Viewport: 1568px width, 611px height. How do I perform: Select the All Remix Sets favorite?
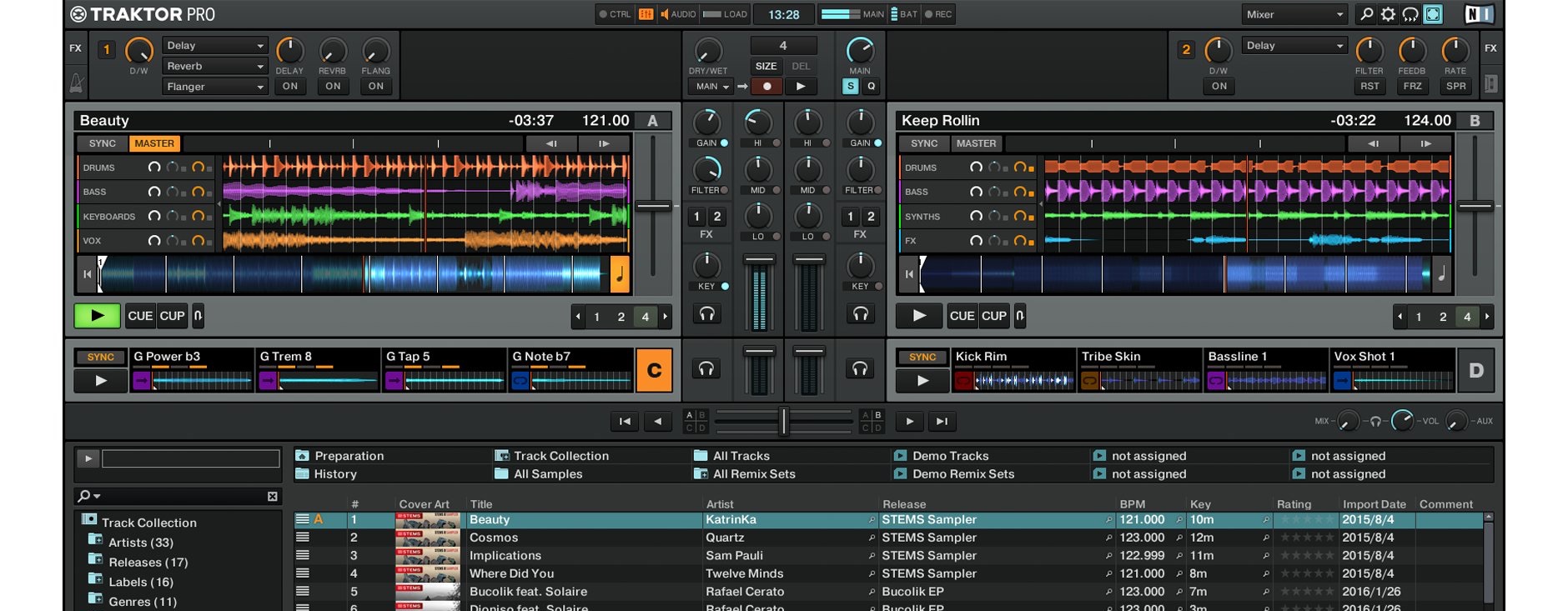(753, 474)
